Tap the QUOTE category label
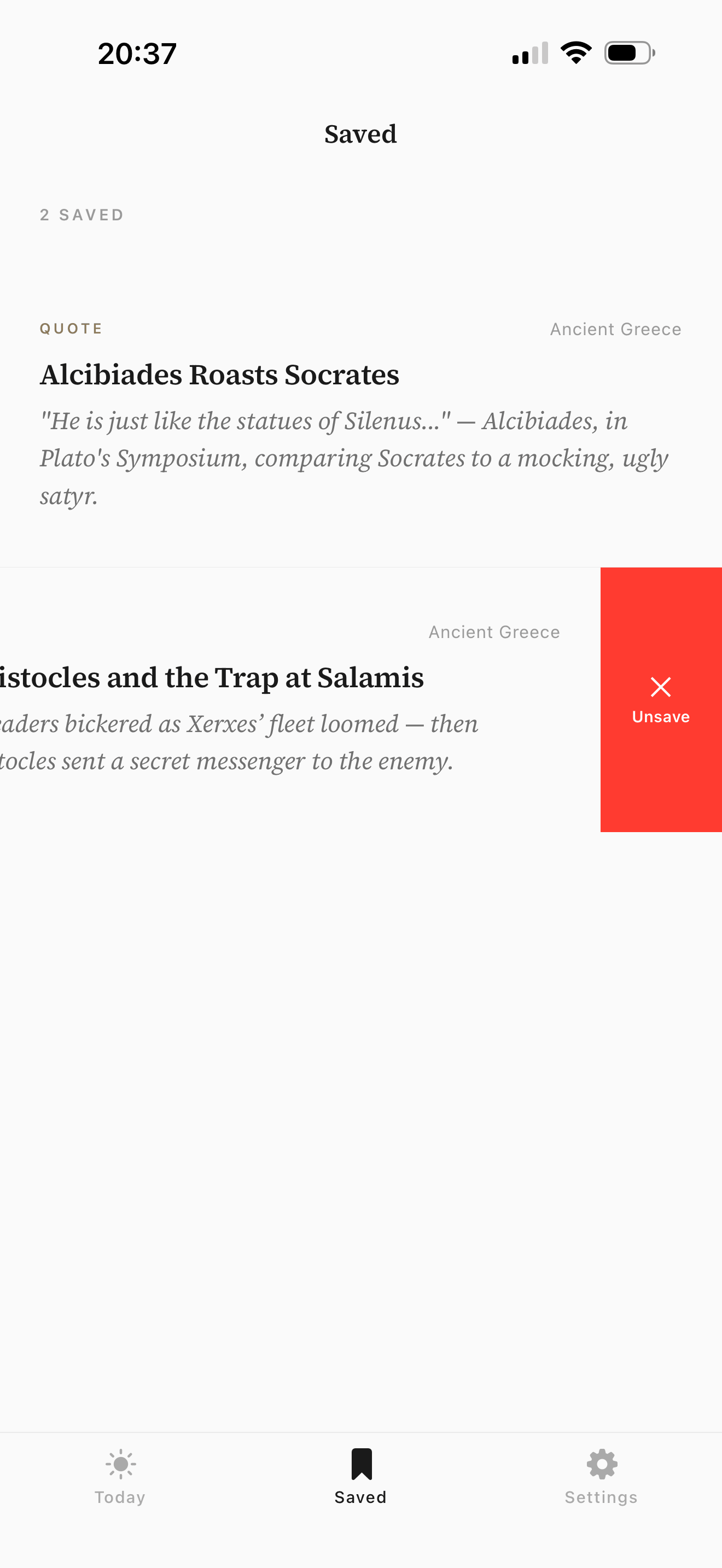Viewport: 722px width, 1568px height. coord(71,329)
